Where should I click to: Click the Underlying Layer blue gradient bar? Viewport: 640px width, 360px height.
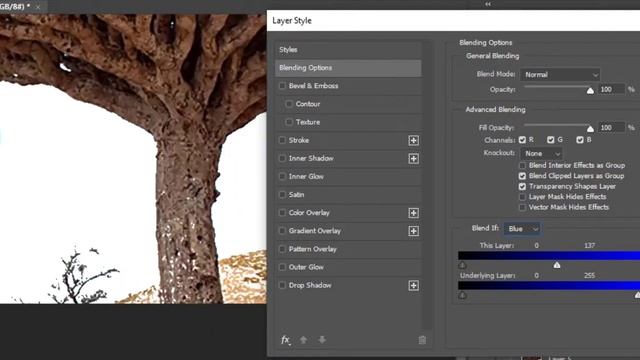[x=549, y=286]
